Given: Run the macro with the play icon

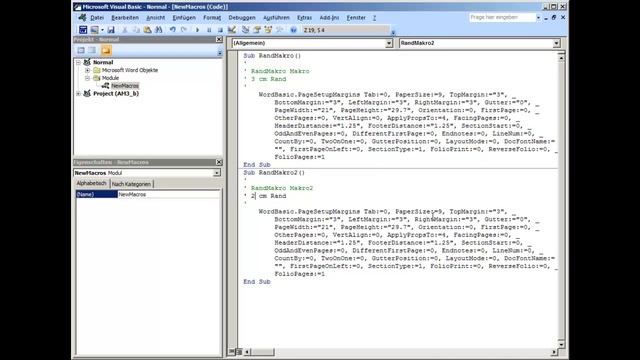Looking at the screenshot, I should tap(198, 30).
